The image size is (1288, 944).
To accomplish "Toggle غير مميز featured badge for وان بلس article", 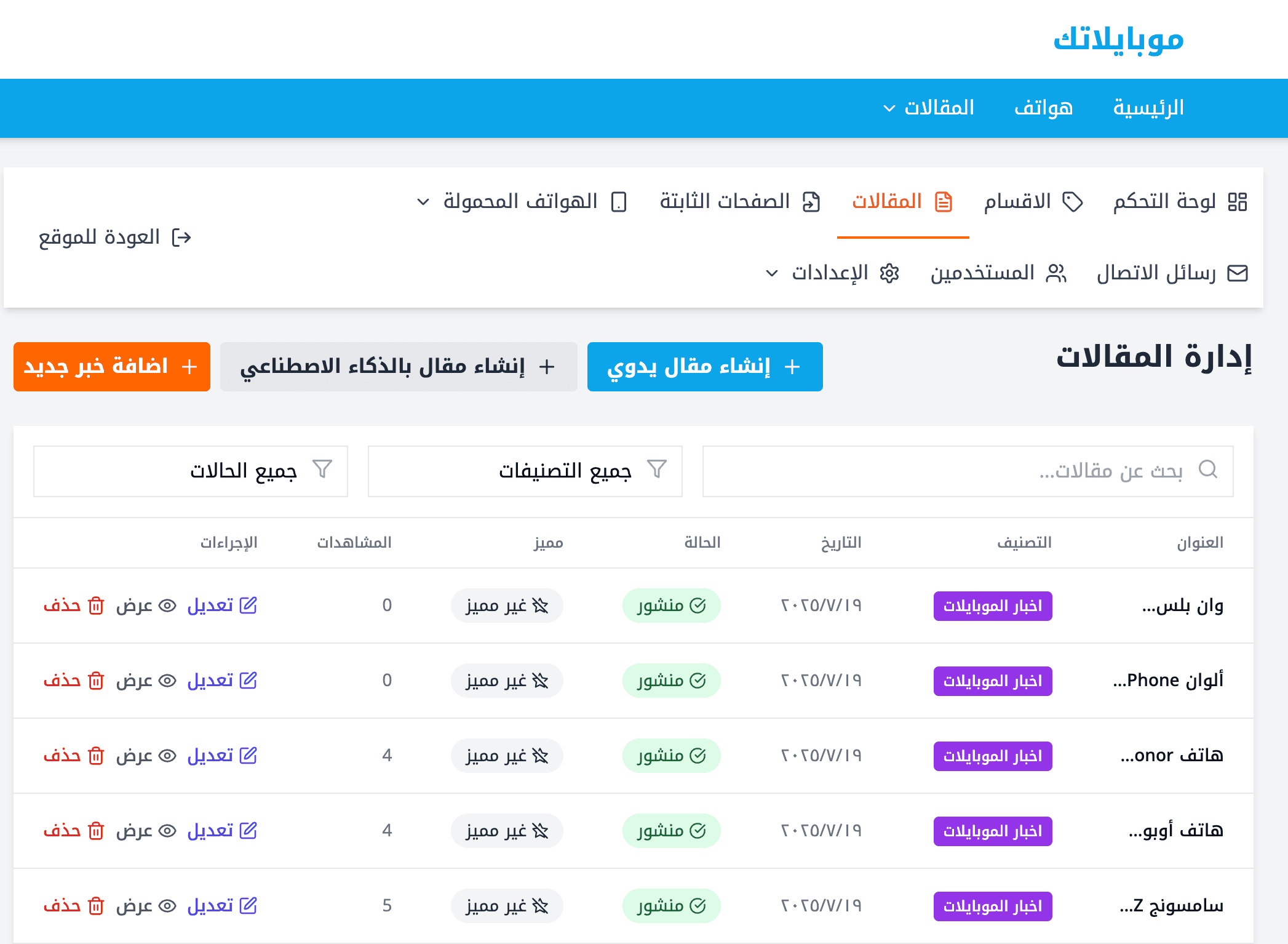I will pos(507,606).
